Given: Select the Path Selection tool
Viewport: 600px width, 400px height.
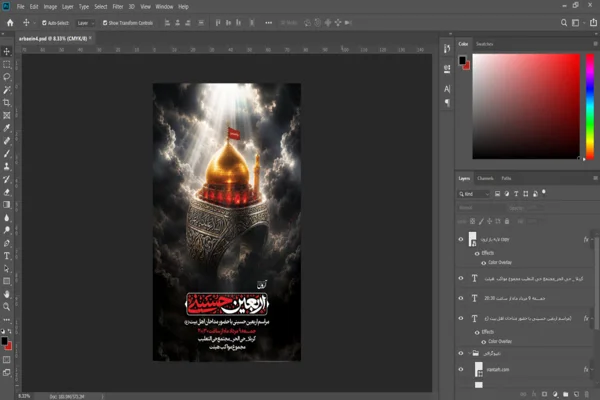Looking at the screenshot, I should click(7, 269).
